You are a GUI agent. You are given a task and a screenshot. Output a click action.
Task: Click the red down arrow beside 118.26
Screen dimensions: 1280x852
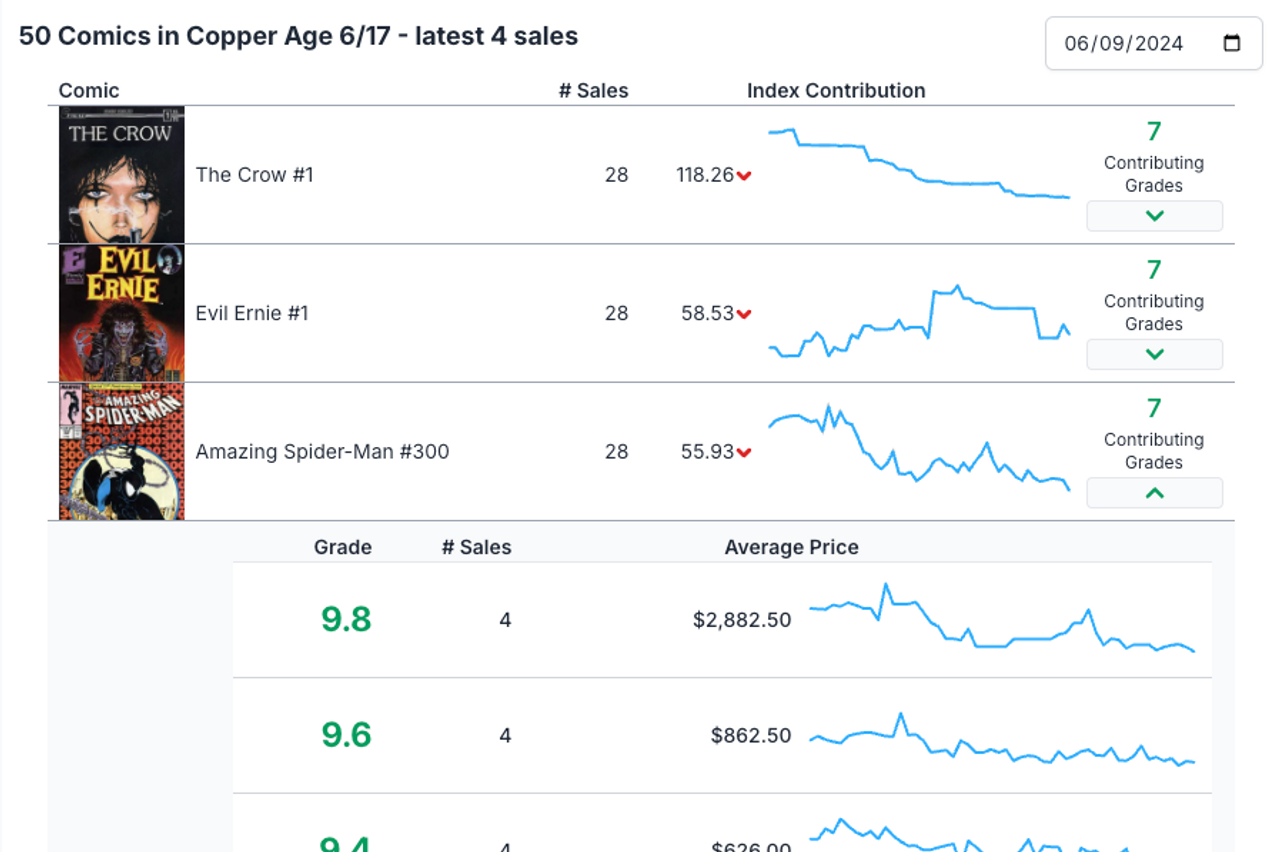pos(744,176)
